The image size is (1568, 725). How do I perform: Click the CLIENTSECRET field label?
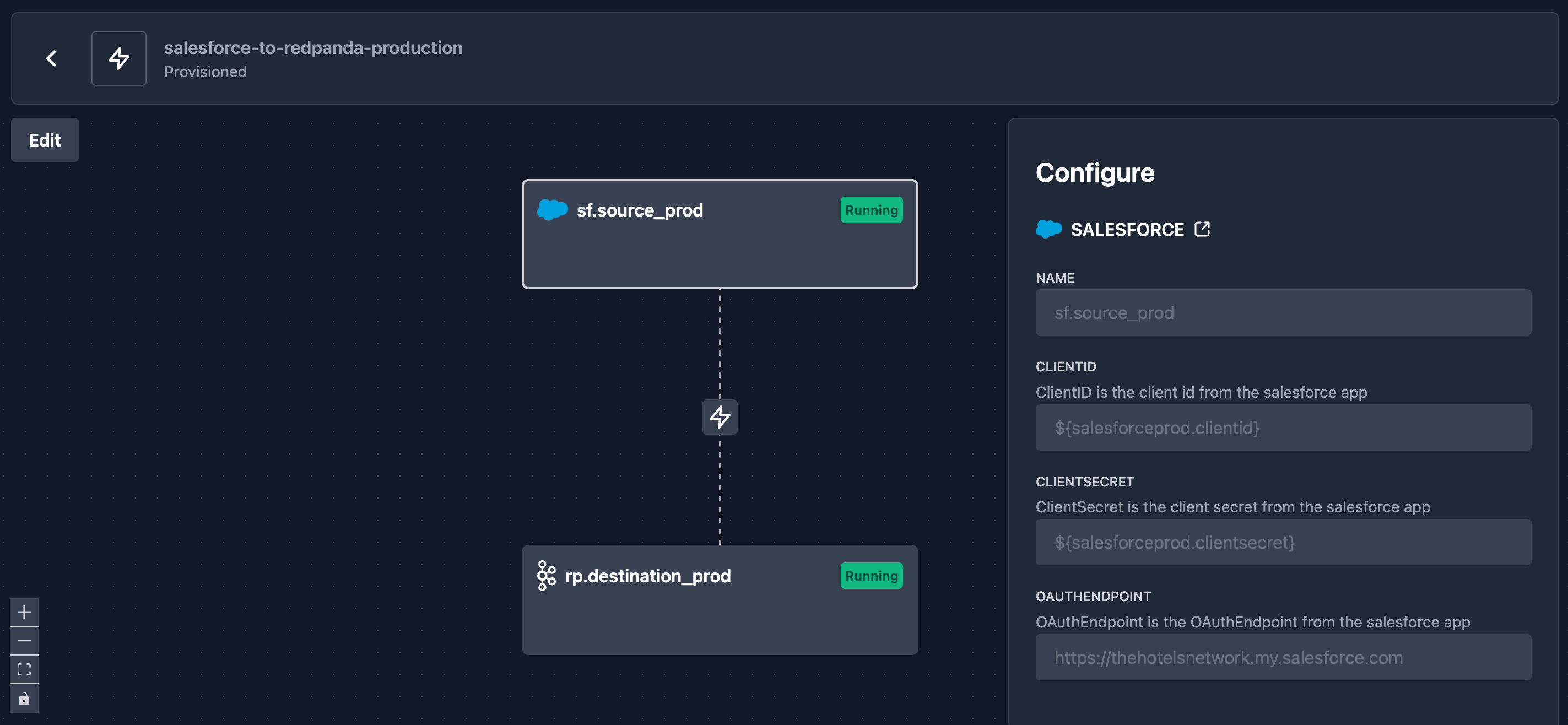click(1085, 481)
